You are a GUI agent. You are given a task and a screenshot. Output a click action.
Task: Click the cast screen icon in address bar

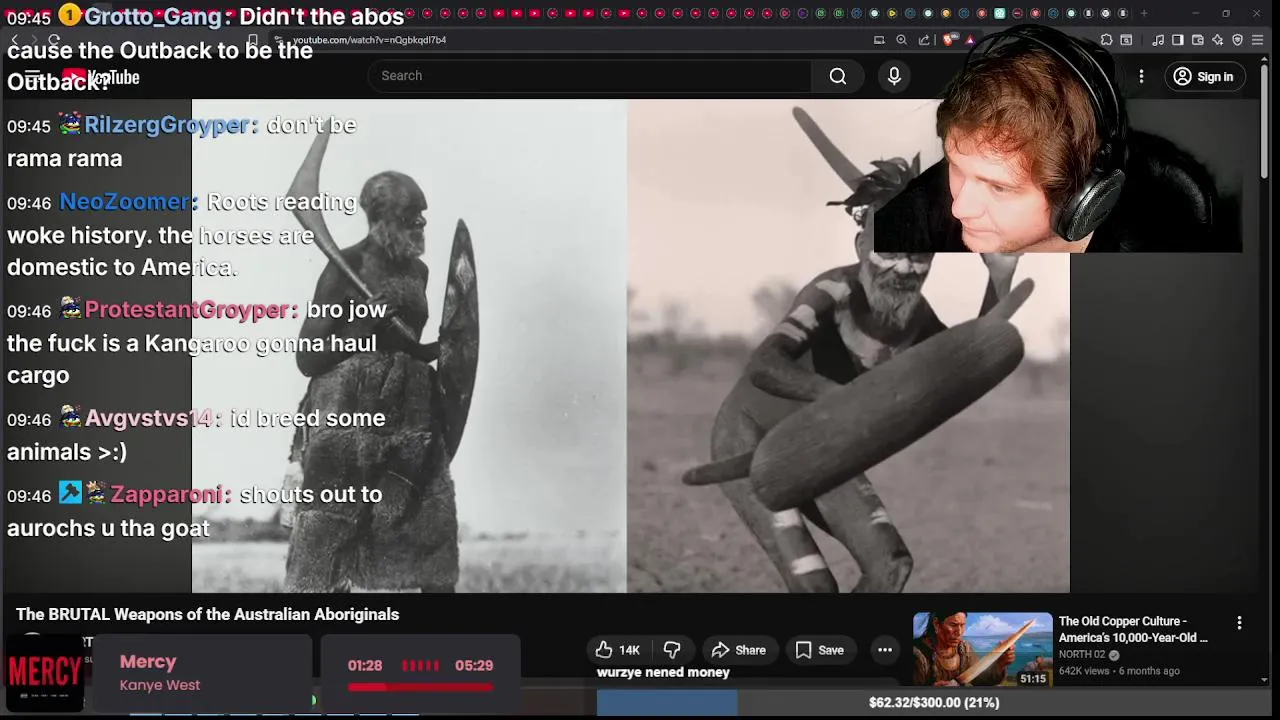(x=879, y=40)
